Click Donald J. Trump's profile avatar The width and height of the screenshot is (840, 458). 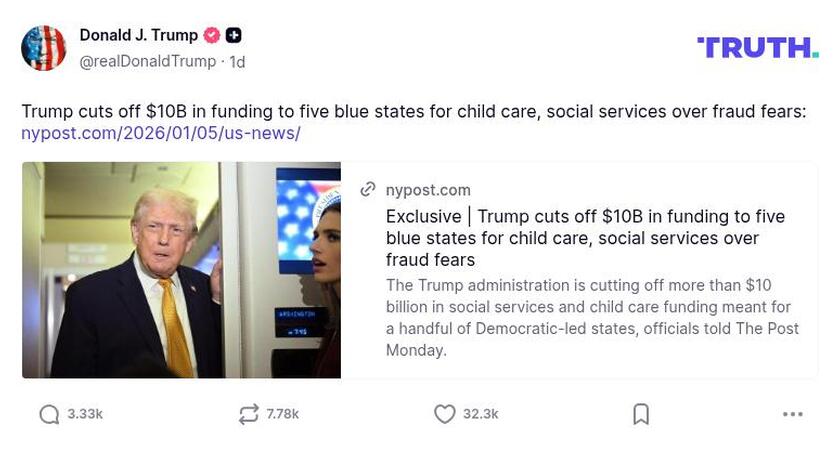pos(44,47)
